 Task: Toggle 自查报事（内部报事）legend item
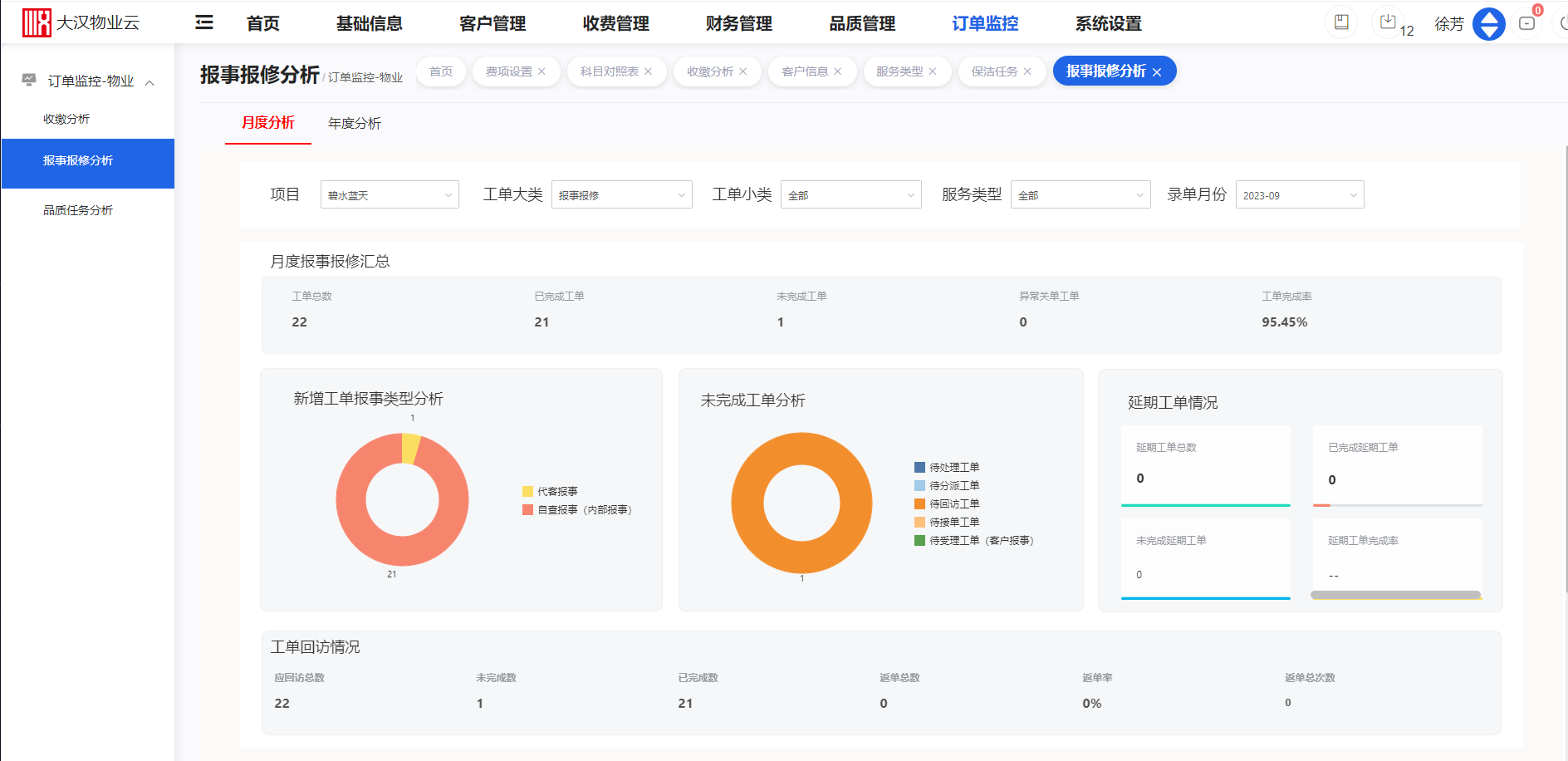[x=577, y=509]
